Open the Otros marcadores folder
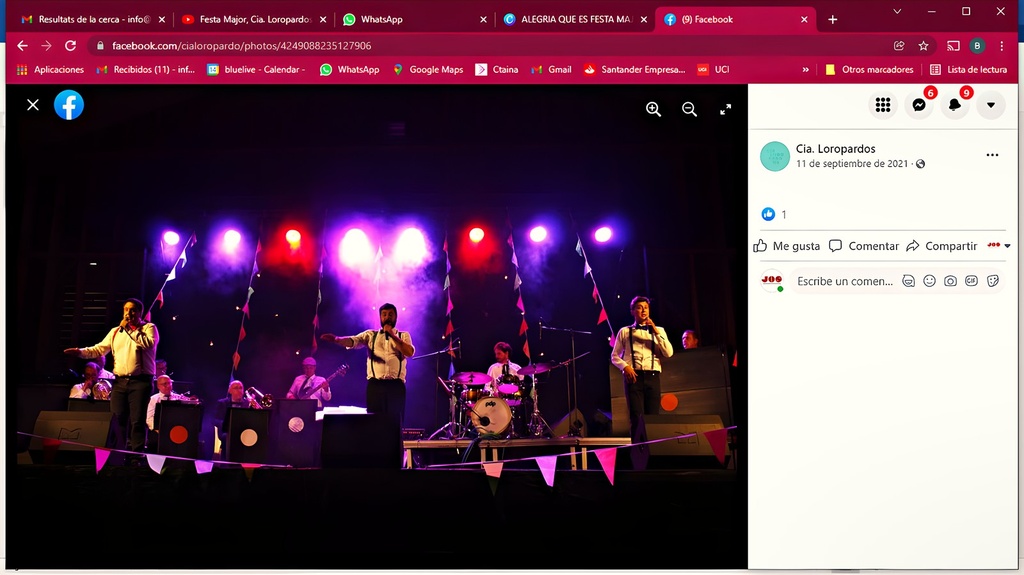Image resolution: width=1024 pixels, height=575 pixels. (x=869, y=69)
